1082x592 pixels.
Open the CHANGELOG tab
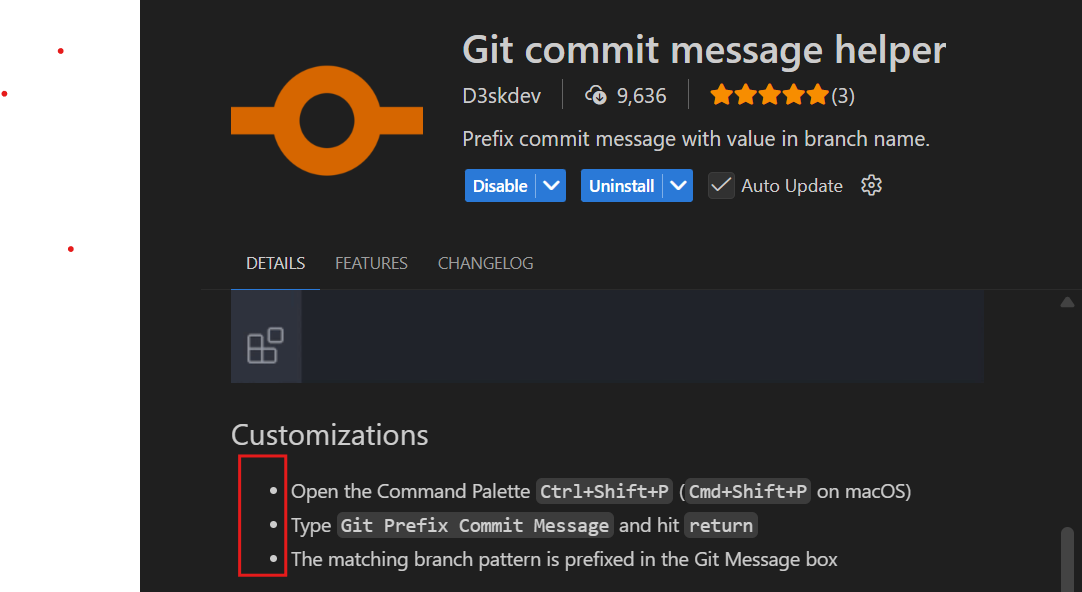click(486, 264)
